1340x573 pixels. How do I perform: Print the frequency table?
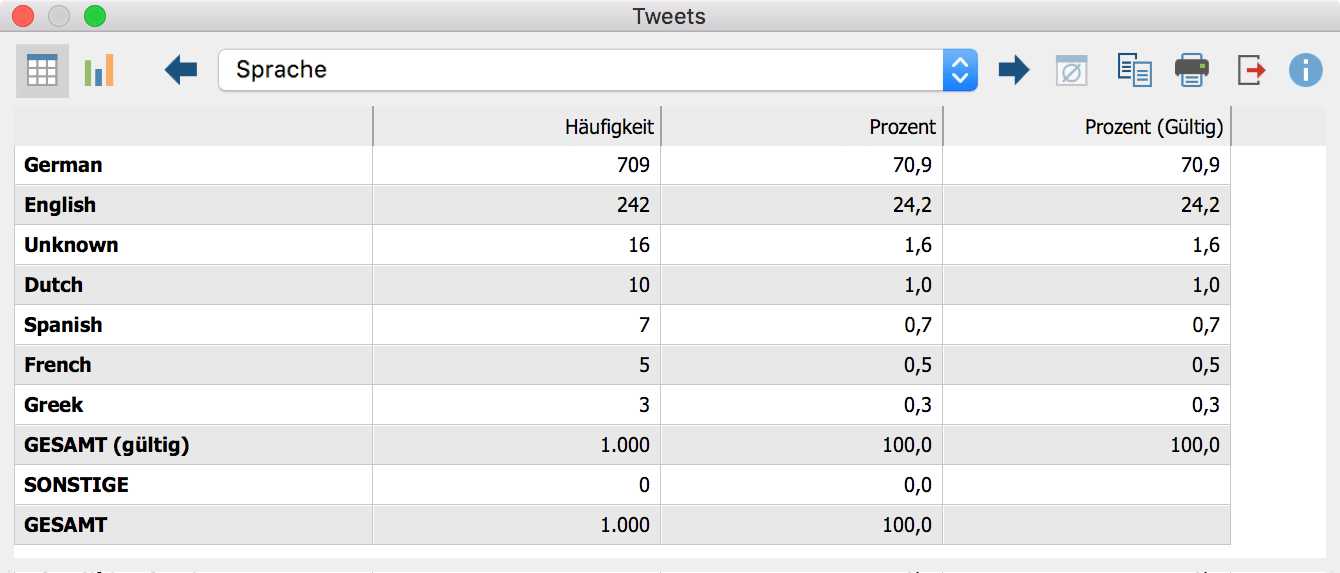coord(1192,70)
